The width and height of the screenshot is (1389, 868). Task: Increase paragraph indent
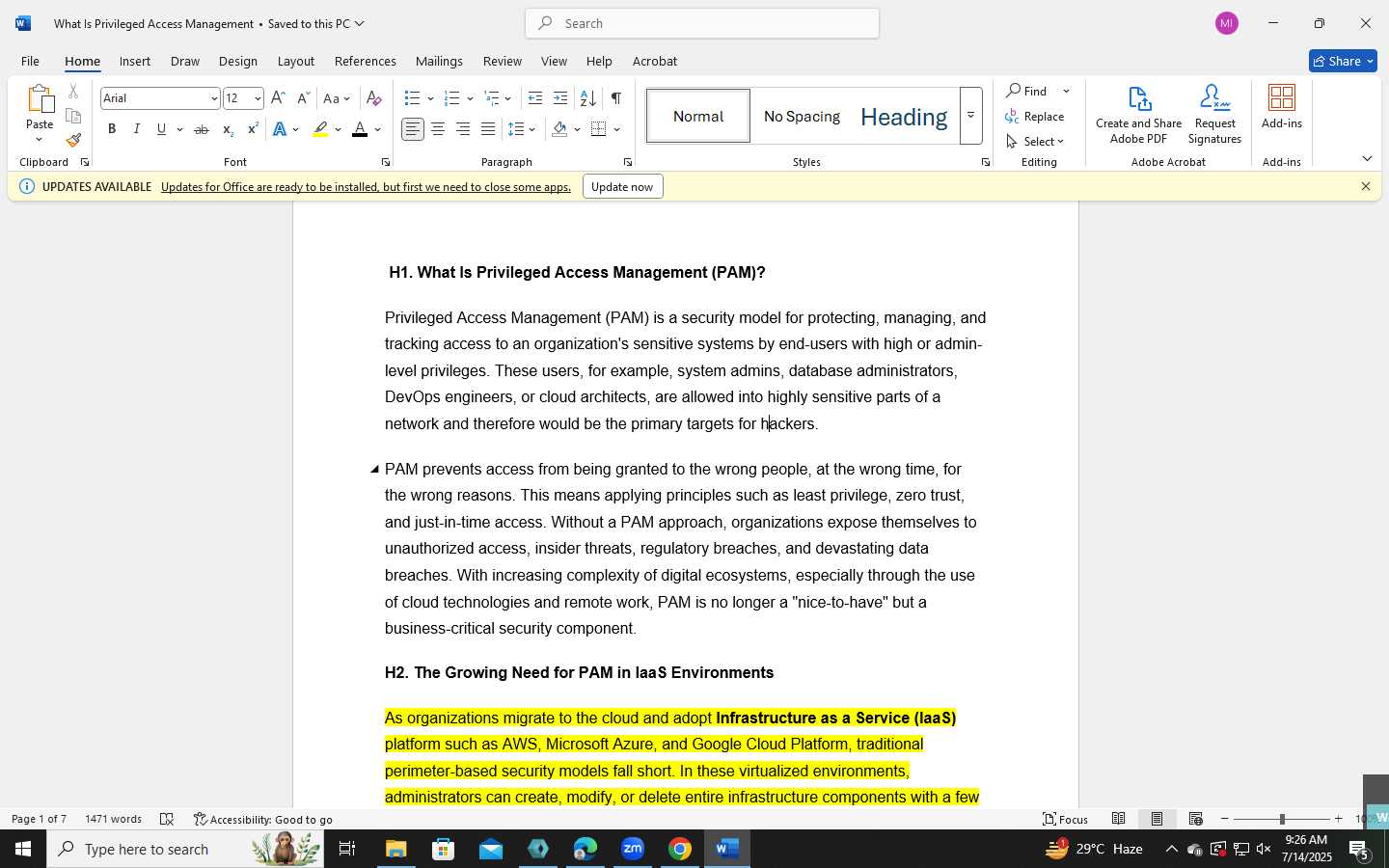point(560,98)
